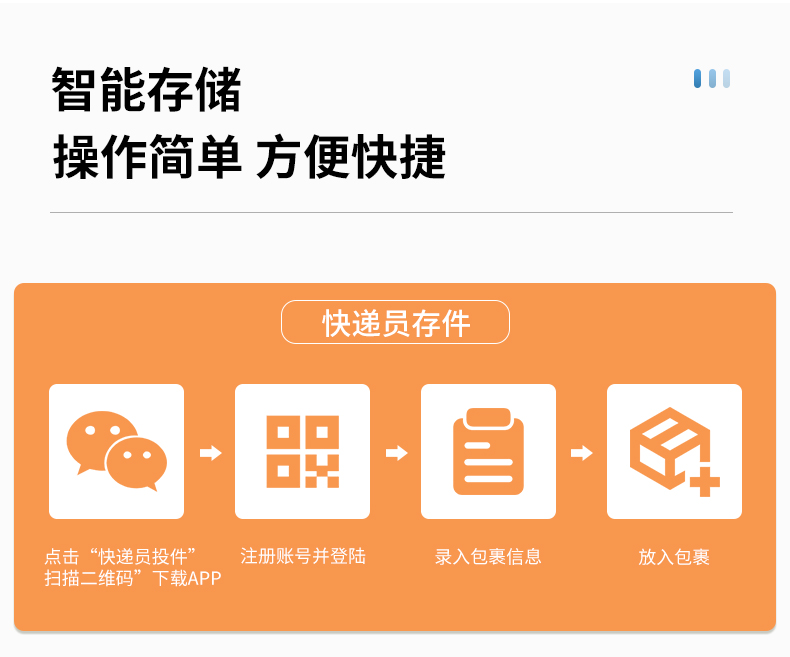The image size is (790, 657).
Task: Click the clipboard package info icon
Action: 488,451
